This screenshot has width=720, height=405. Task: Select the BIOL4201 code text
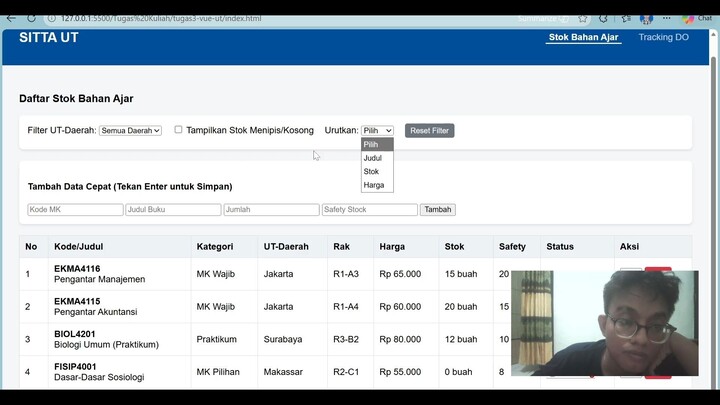point(75,334)
